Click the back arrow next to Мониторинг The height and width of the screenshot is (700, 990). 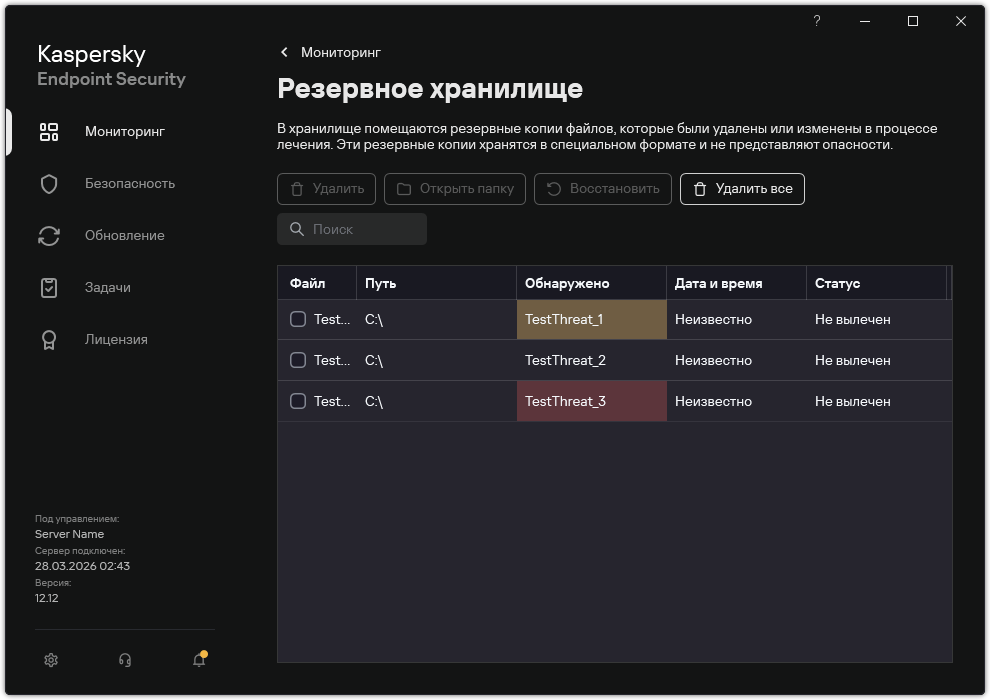(284, 52)
